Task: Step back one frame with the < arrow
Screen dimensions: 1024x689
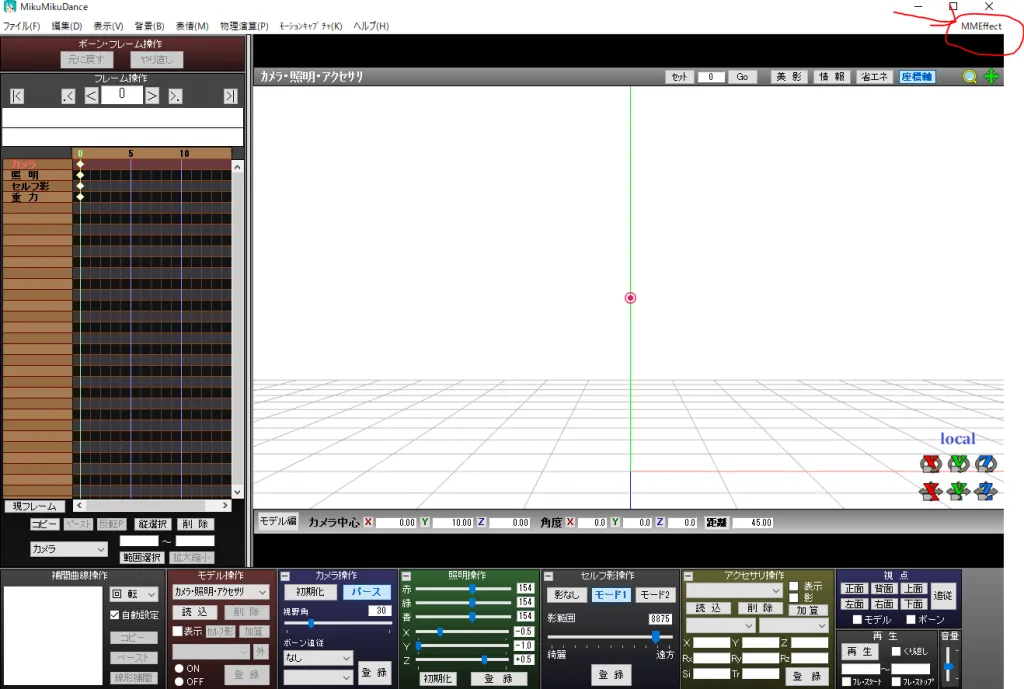Action: click(x=91, y=96)
